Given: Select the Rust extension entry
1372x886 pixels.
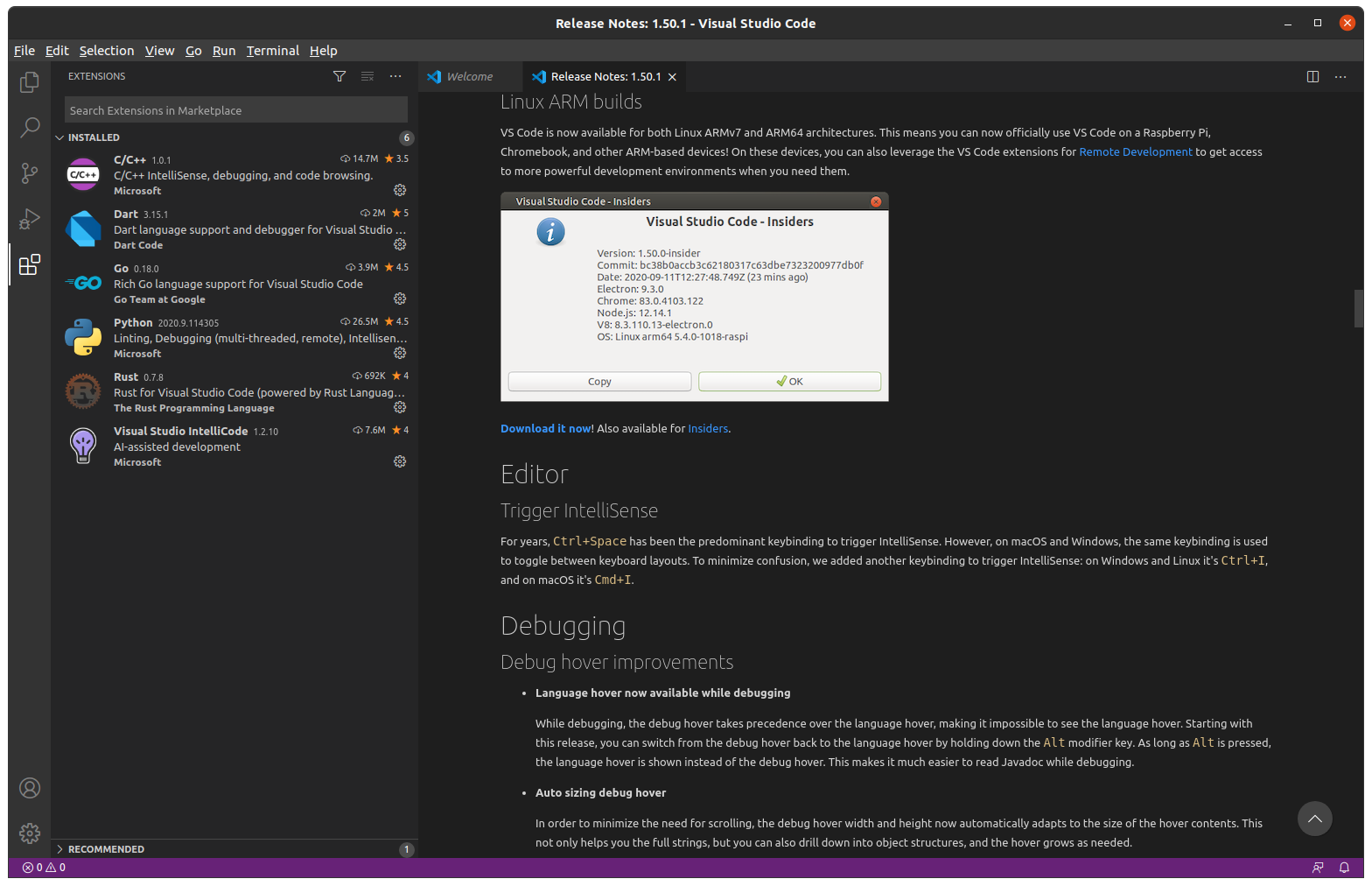Looking at the screenshot, I should [x=234, y=391].
